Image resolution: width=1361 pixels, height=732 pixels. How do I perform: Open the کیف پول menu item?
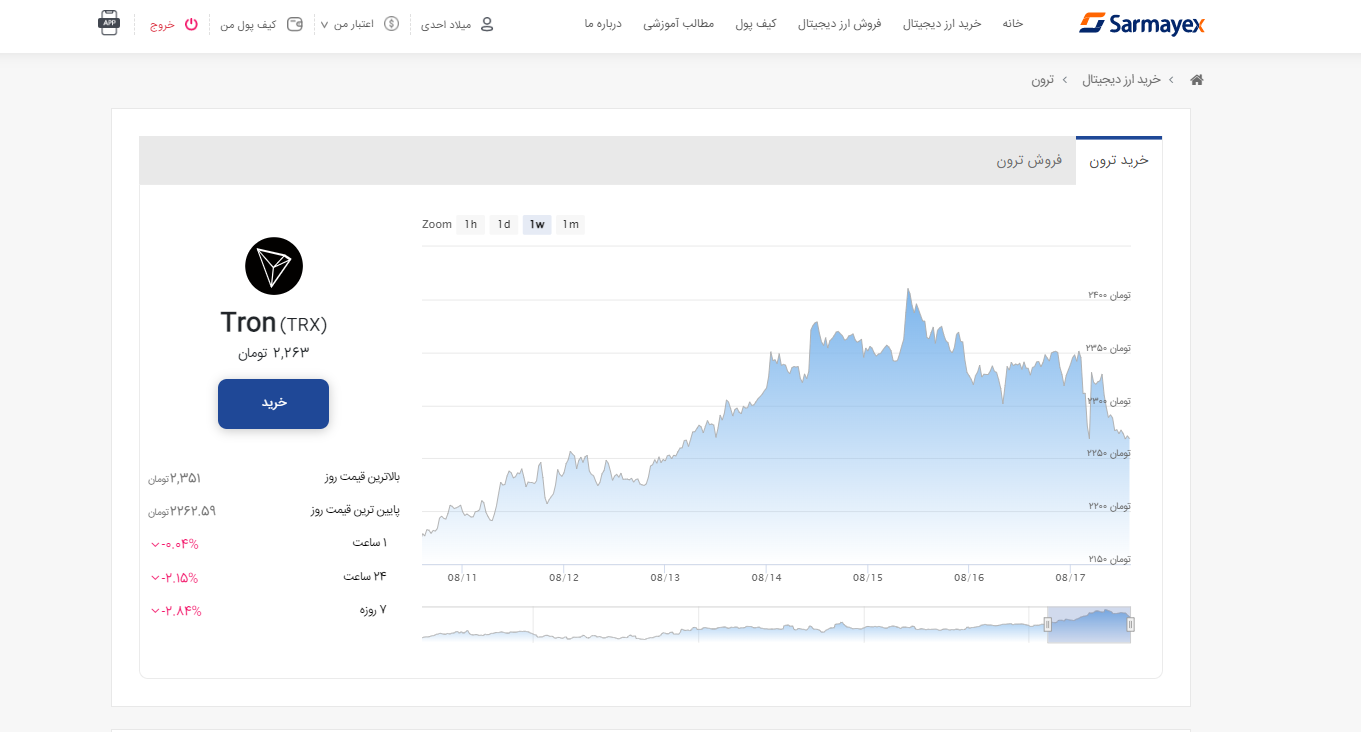(756, 23)
